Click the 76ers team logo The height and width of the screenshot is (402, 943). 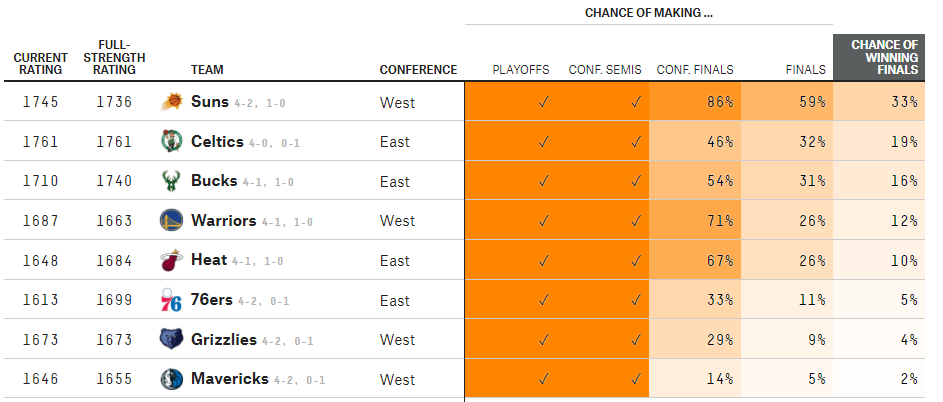[x=171, y=300]
